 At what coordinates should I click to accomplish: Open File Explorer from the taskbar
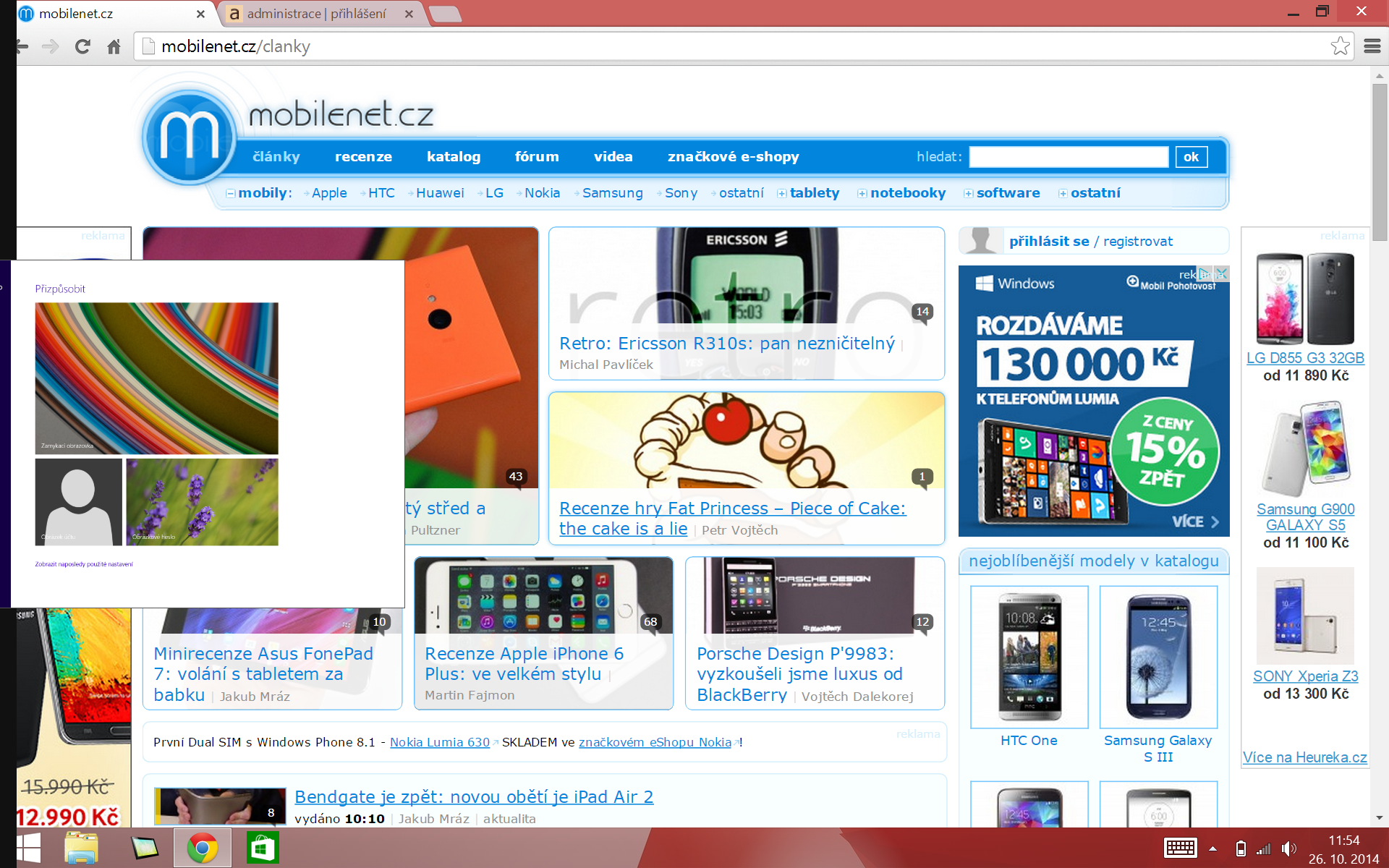[82, 847]
